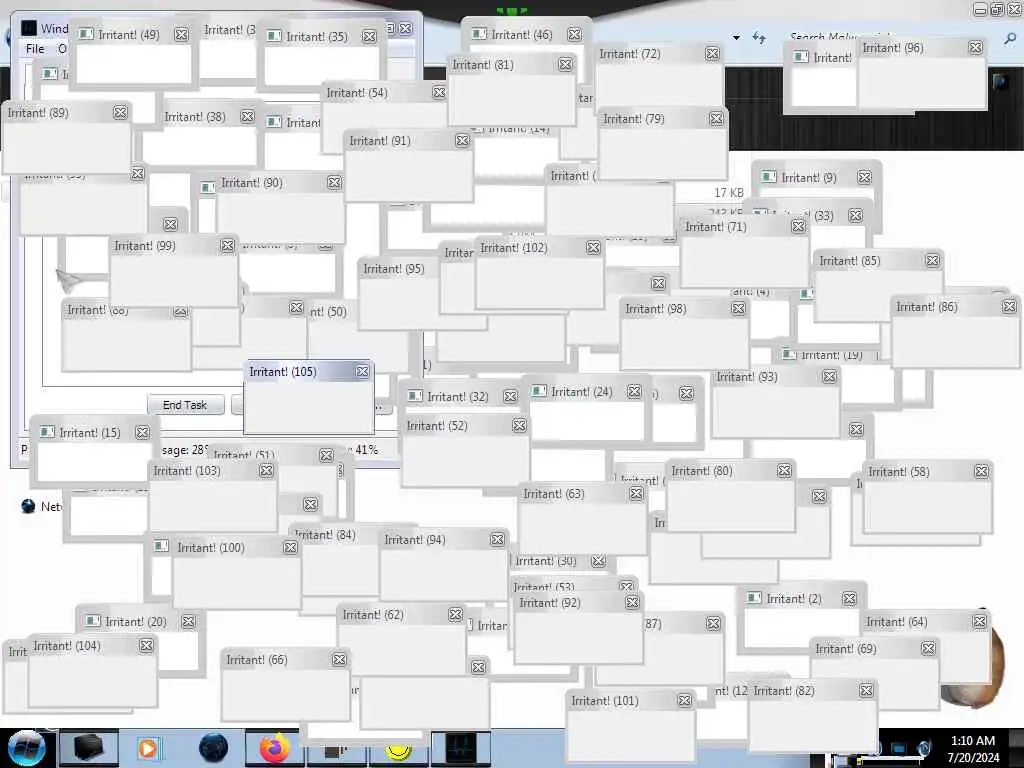Close the Irritant! (90) window
The image size is (1024, 768).
[x=334, y=183]
